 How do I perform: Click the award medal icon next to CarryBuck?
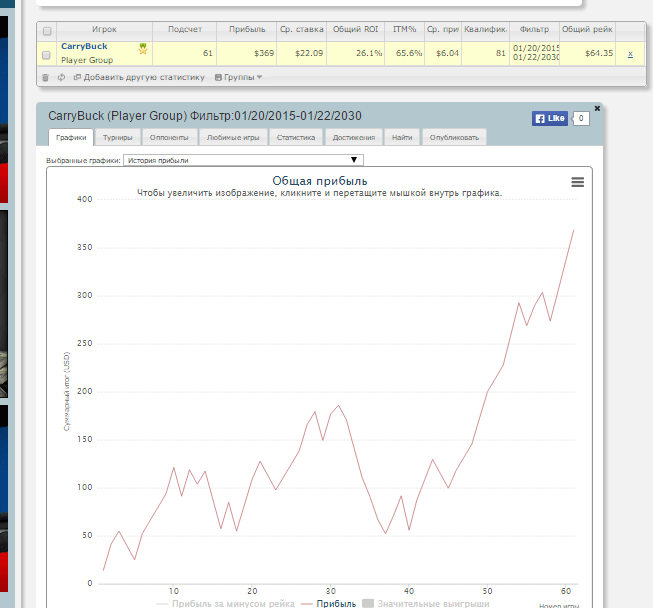tap(143, 49)
